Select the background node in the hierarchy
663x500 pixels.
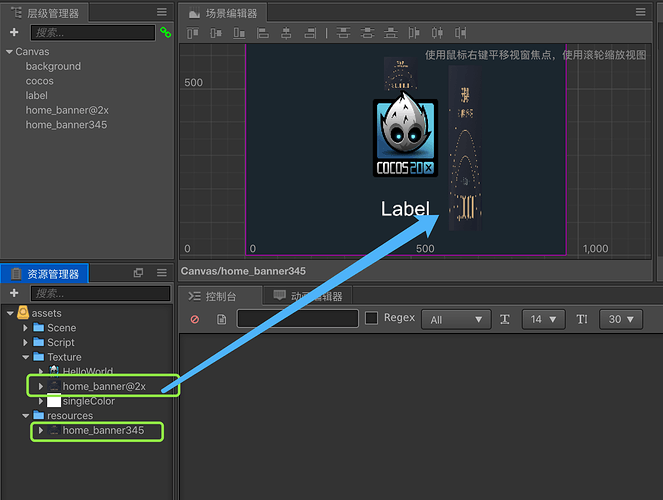(53, 66)
